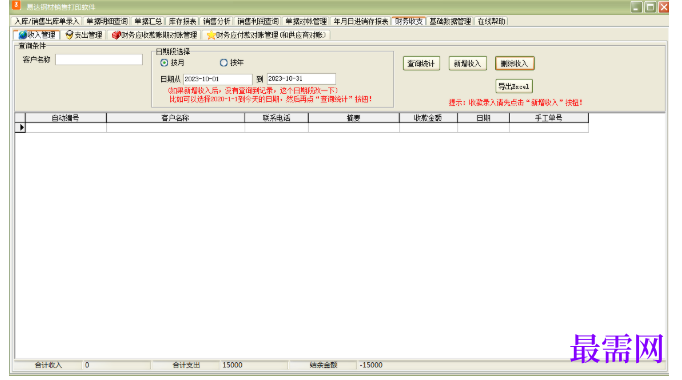Open the 支出管理 tab with shield icon

(84, 35)
